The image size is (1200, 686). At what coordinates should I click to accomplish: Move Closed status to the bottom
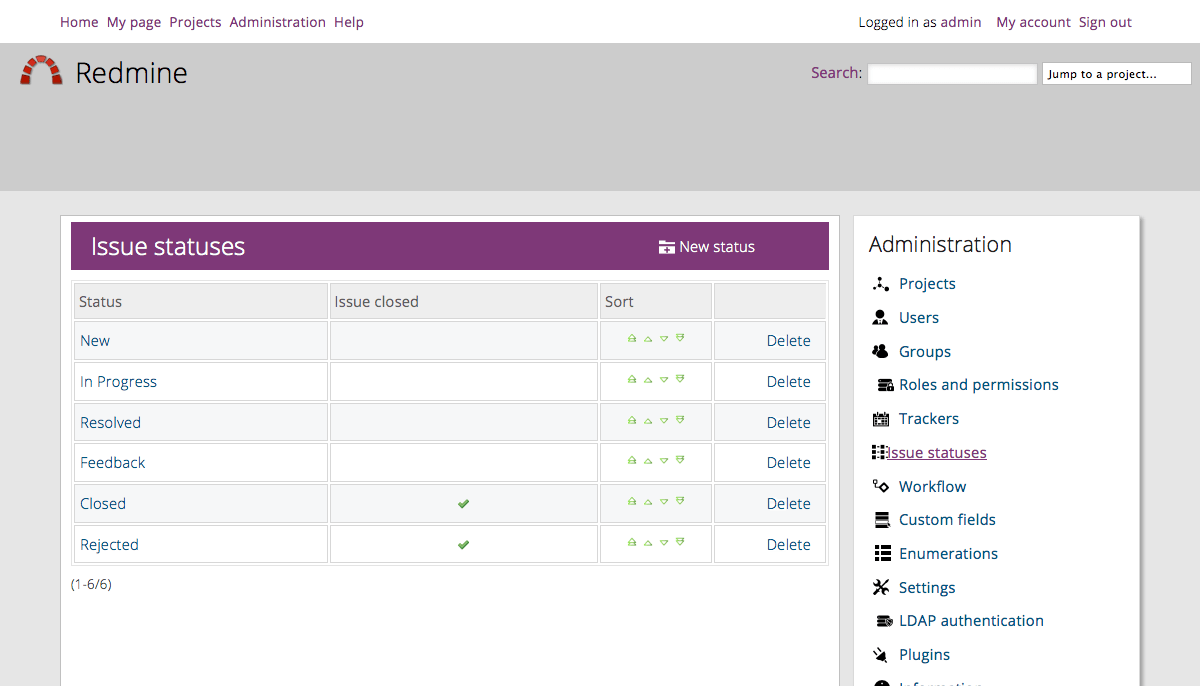tap(680, 502)
